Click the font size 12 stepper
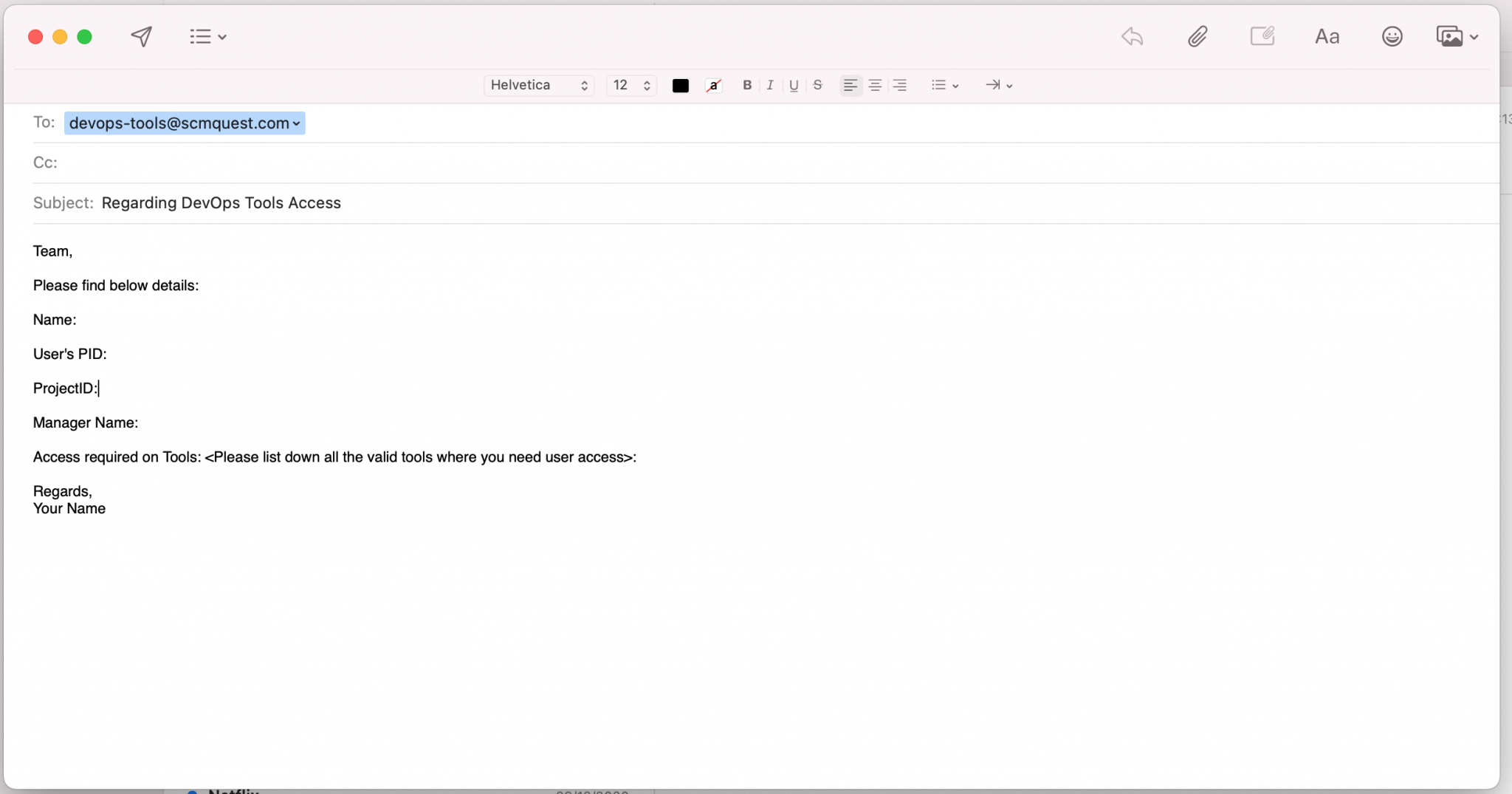Screen dimensions: 1512x794 [x=631, y=85]
